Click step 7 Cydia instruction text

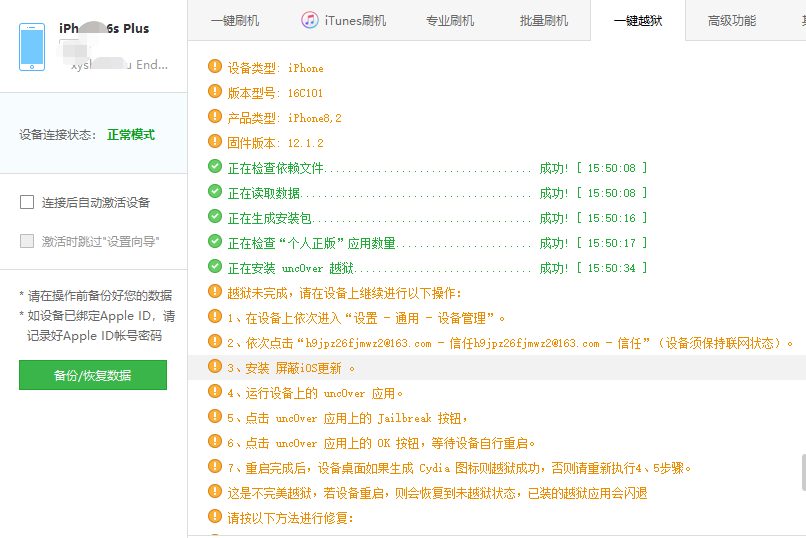[459, 469]
